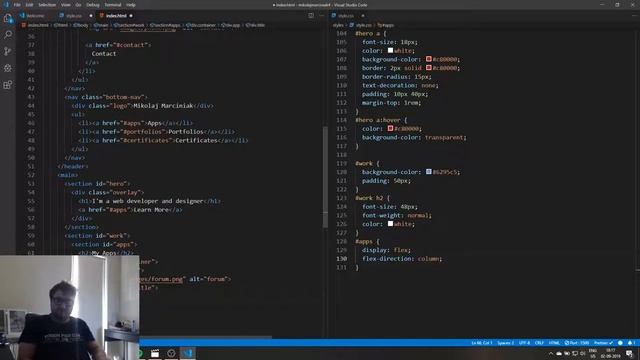Click the section#work breadcrumb item
640x360 pixels.
(129, 25)
